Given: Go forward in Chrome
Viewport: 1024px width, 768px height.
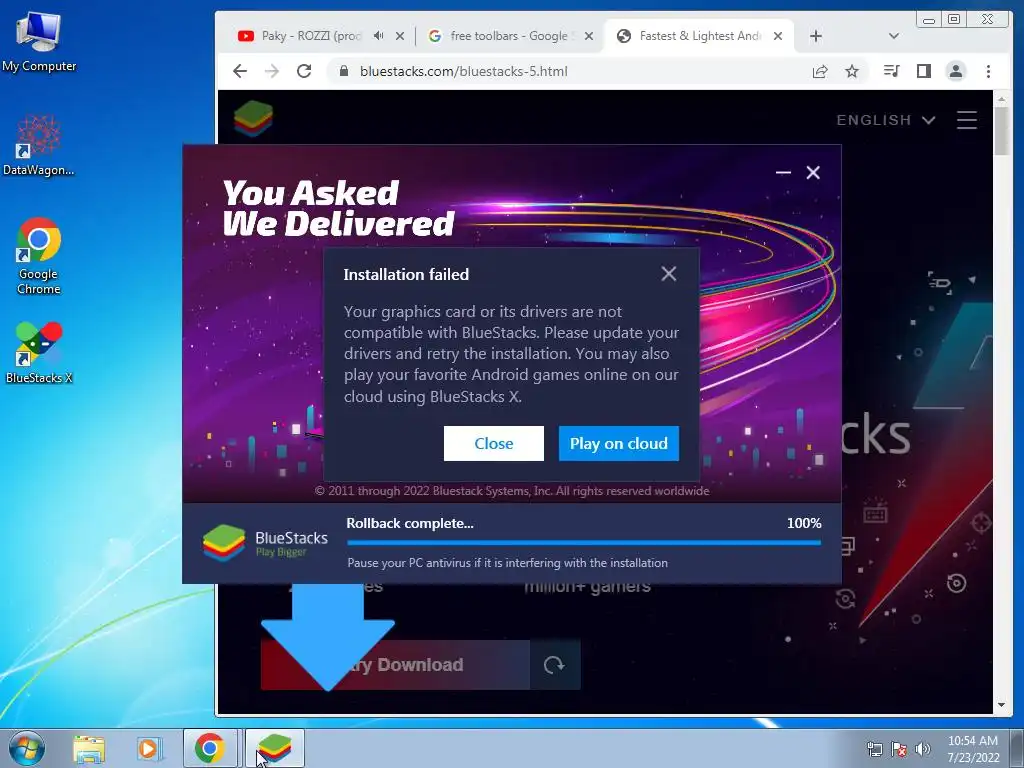Looking at the screenshot, I should [272, 71].
